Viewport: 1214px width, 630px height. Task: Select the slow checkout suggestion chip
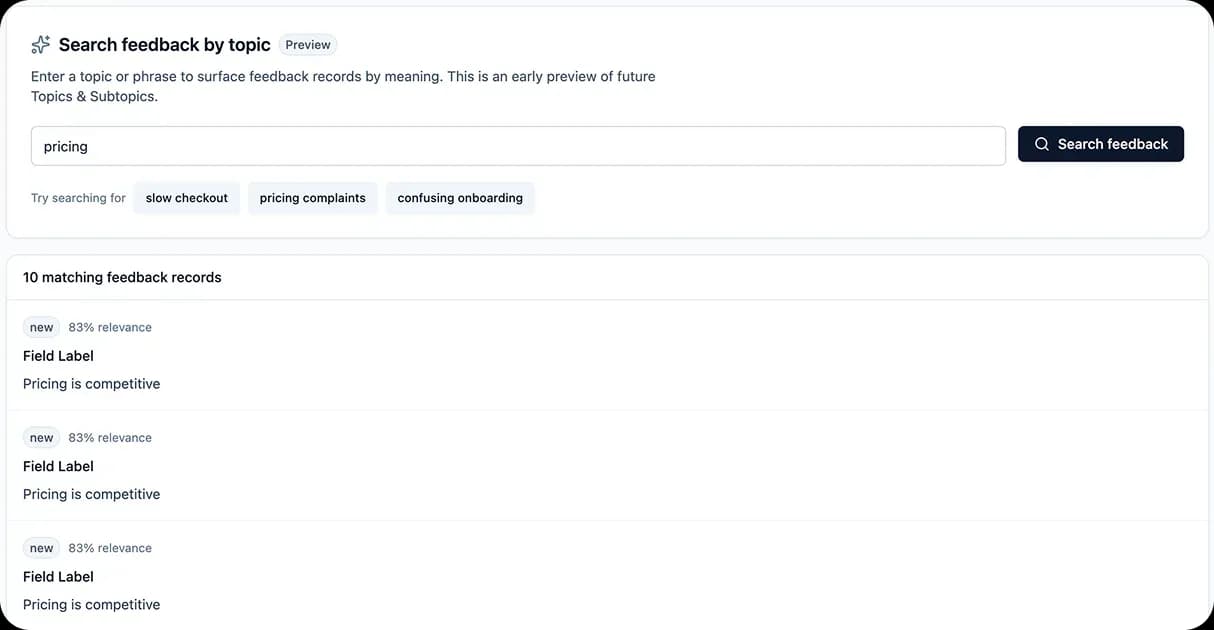187,198
